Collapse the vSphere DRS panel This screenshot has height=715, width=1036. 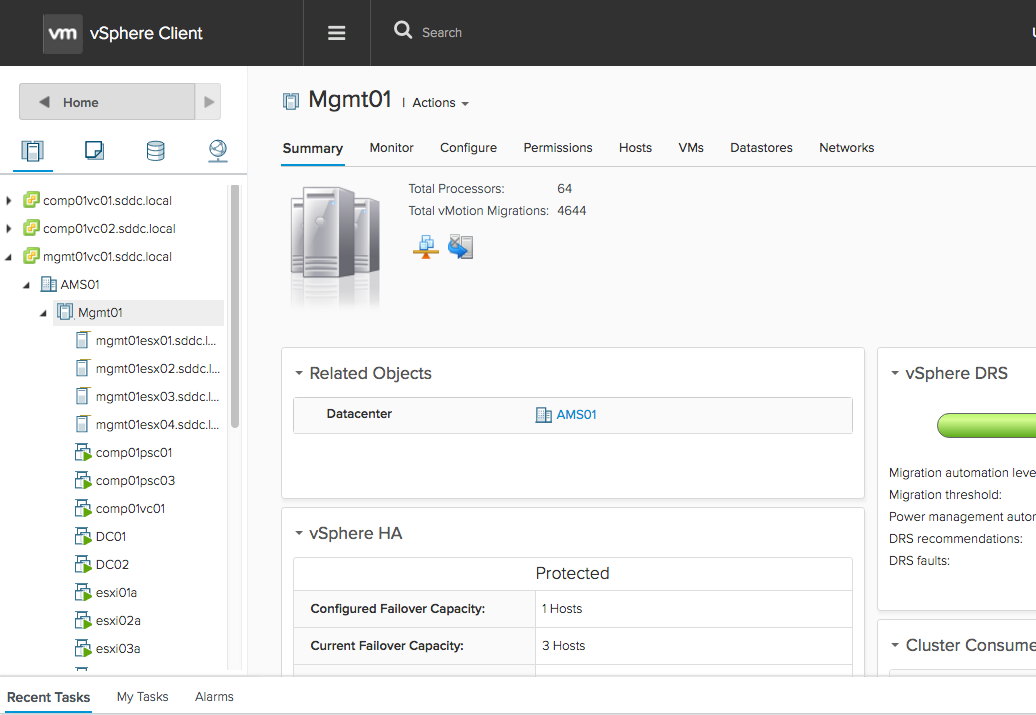click(x=895, y=373)
